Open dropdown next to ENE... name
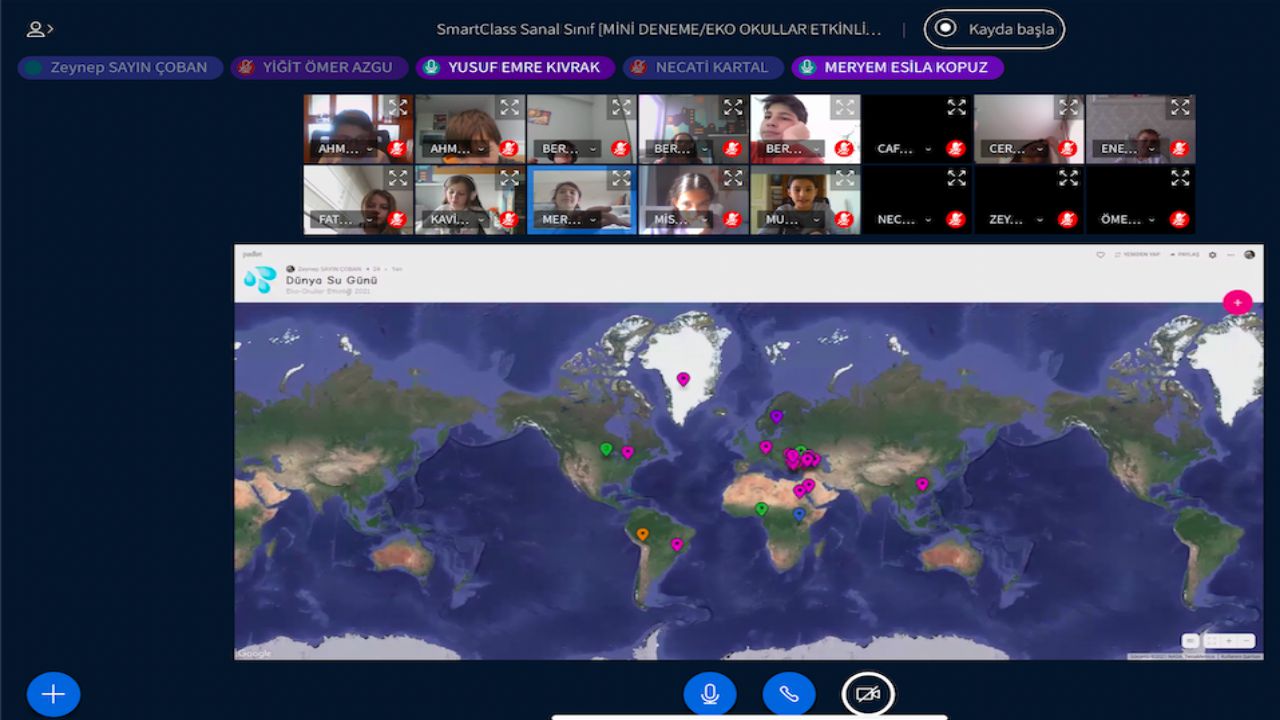This screenshot has height=720, width=1280. pyautogui.click(x=1152, y=149)
